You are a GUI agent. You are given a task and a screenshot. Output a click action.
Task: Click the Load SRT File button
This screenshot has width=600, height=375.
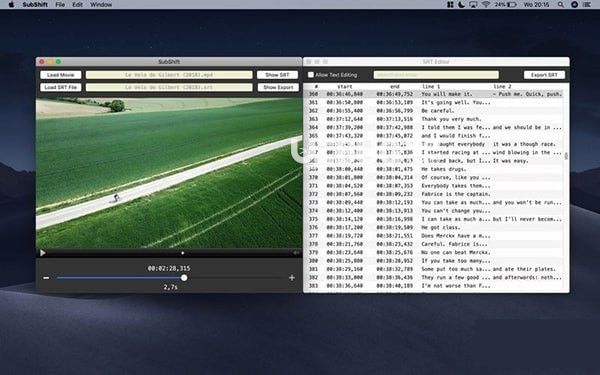coord(61,87)
